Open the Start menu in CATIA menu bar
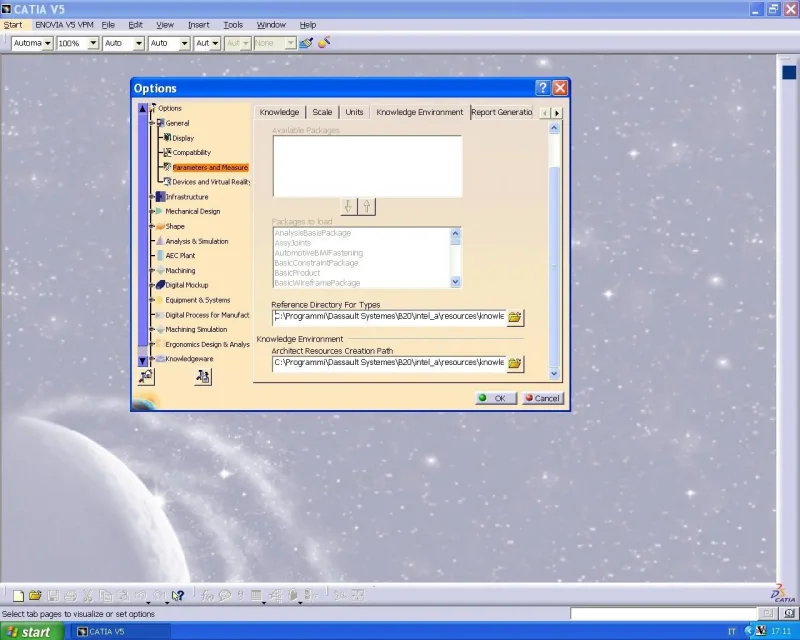This screenshot has height=640, width=800. tap(13, 24)
